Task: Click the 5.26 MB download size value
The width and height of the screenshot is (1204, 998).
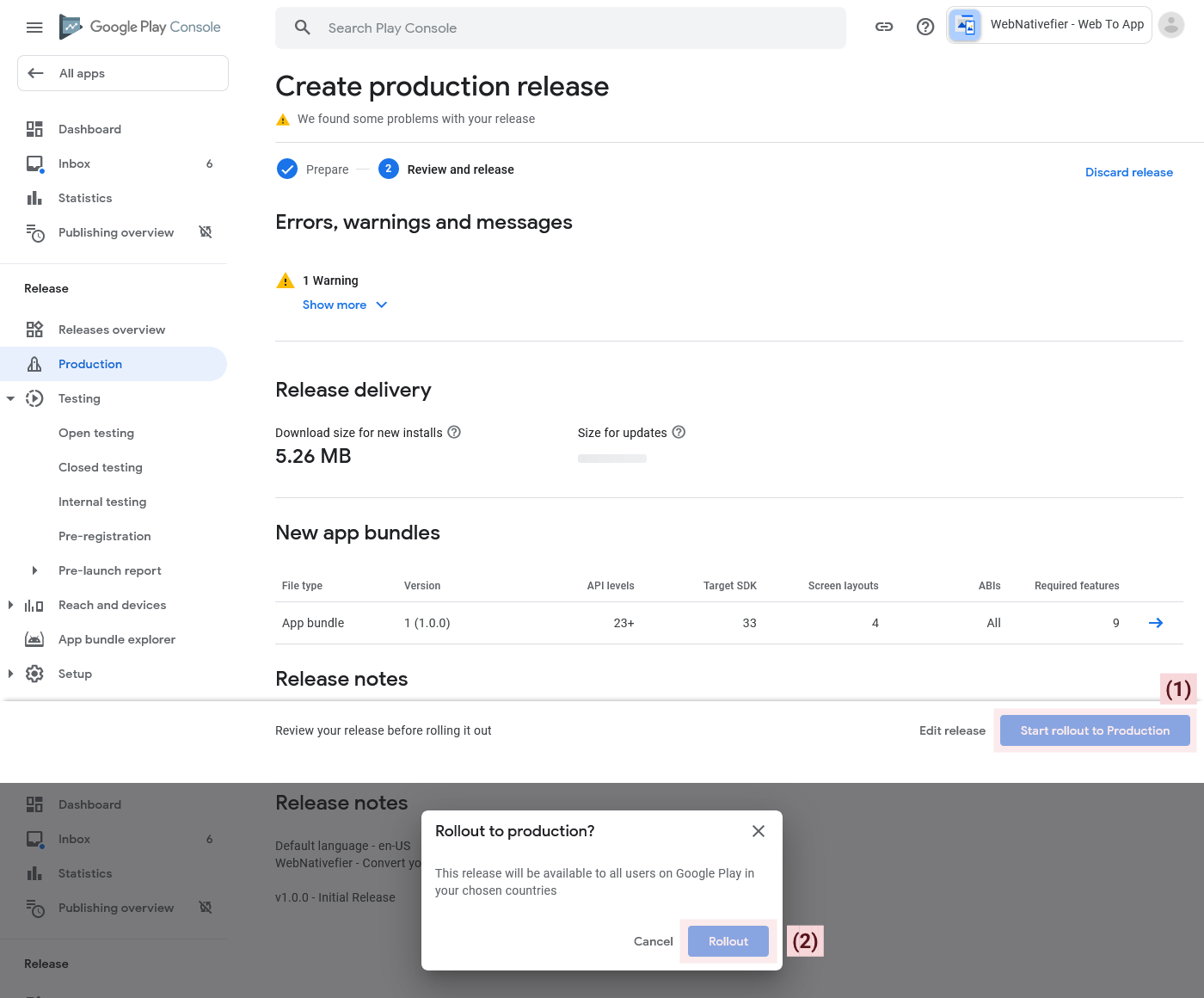Action: 313,456
